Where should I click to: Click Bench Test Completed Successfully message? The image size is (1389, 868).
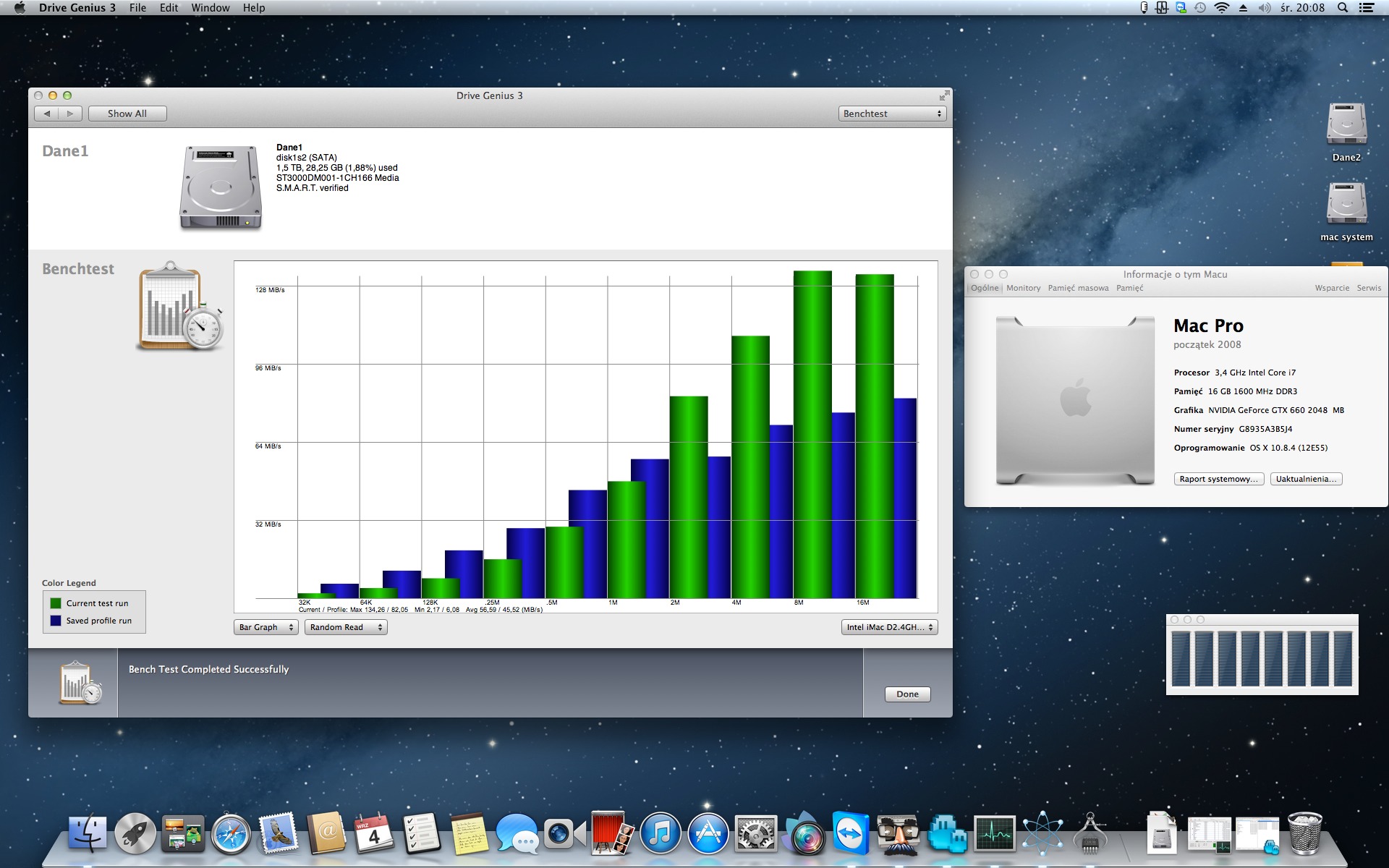[208, 669]
